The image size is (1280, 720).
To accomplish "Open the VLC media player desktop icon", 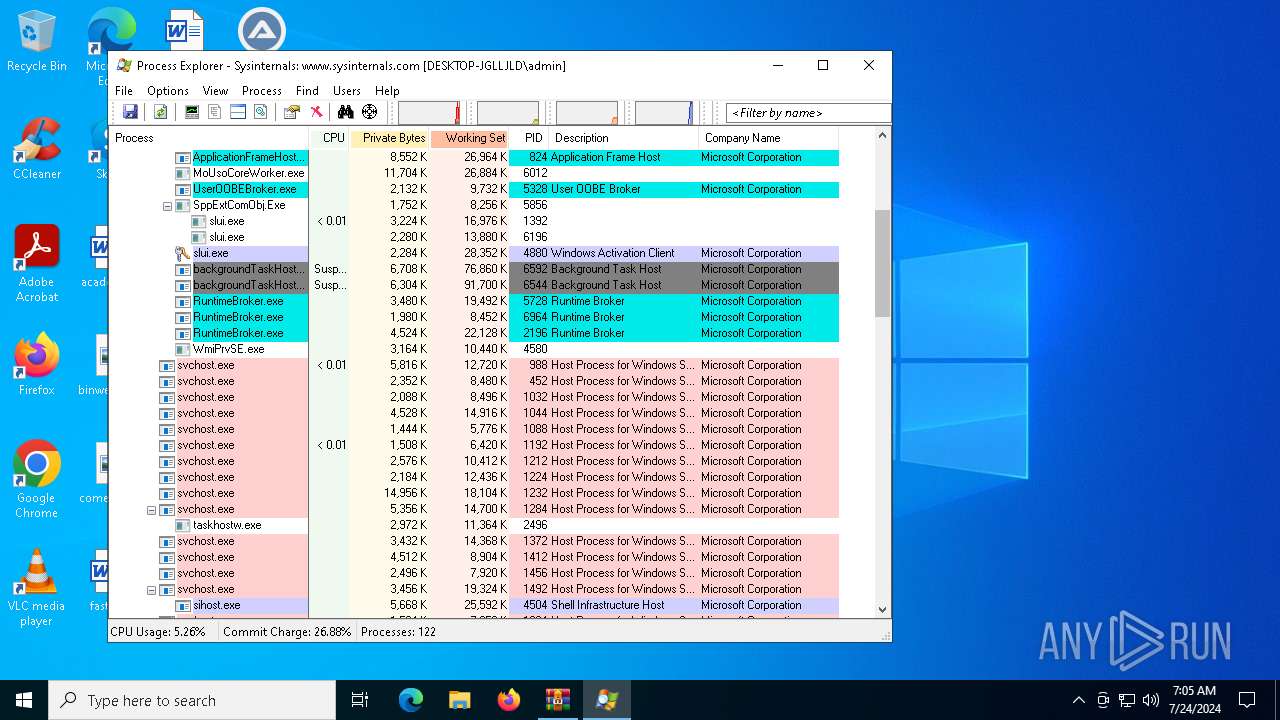I will [x=36, y=588].
